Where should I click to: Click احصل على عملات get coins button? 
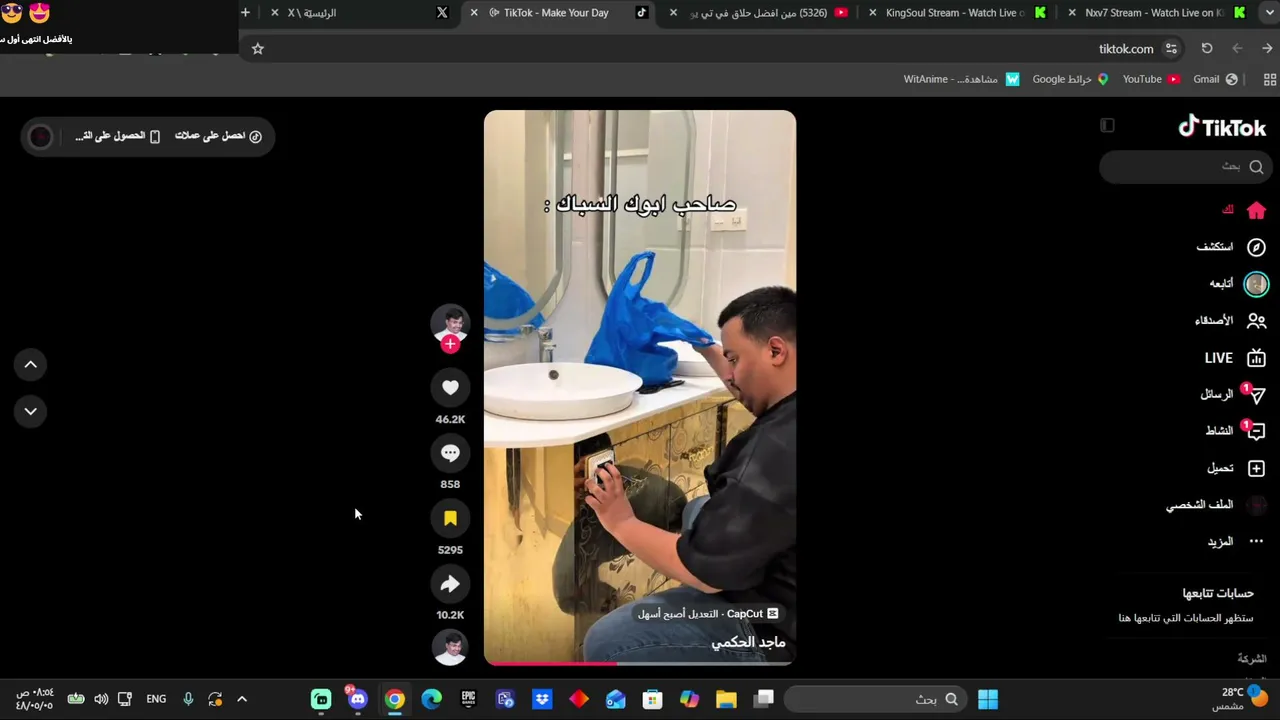(x=219, y=136)
